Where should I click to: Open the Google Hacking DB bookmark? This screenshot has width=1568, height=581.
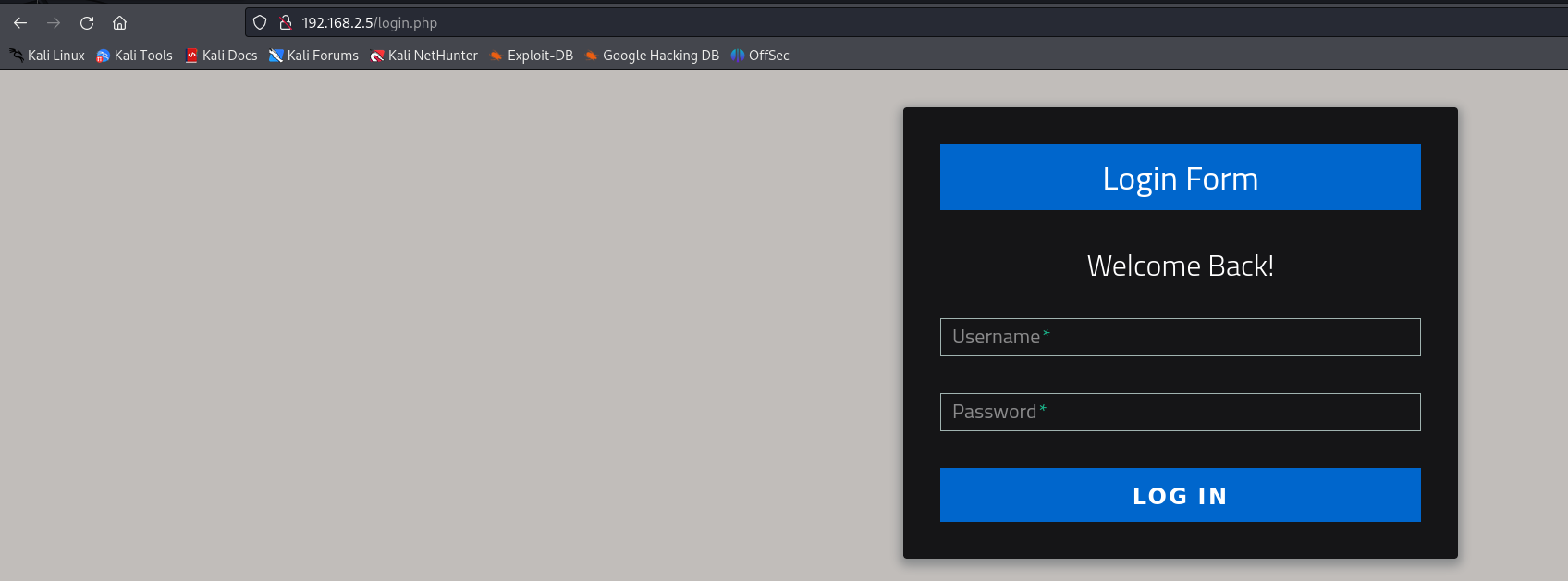pyautogui.click(x=652, y=56)
